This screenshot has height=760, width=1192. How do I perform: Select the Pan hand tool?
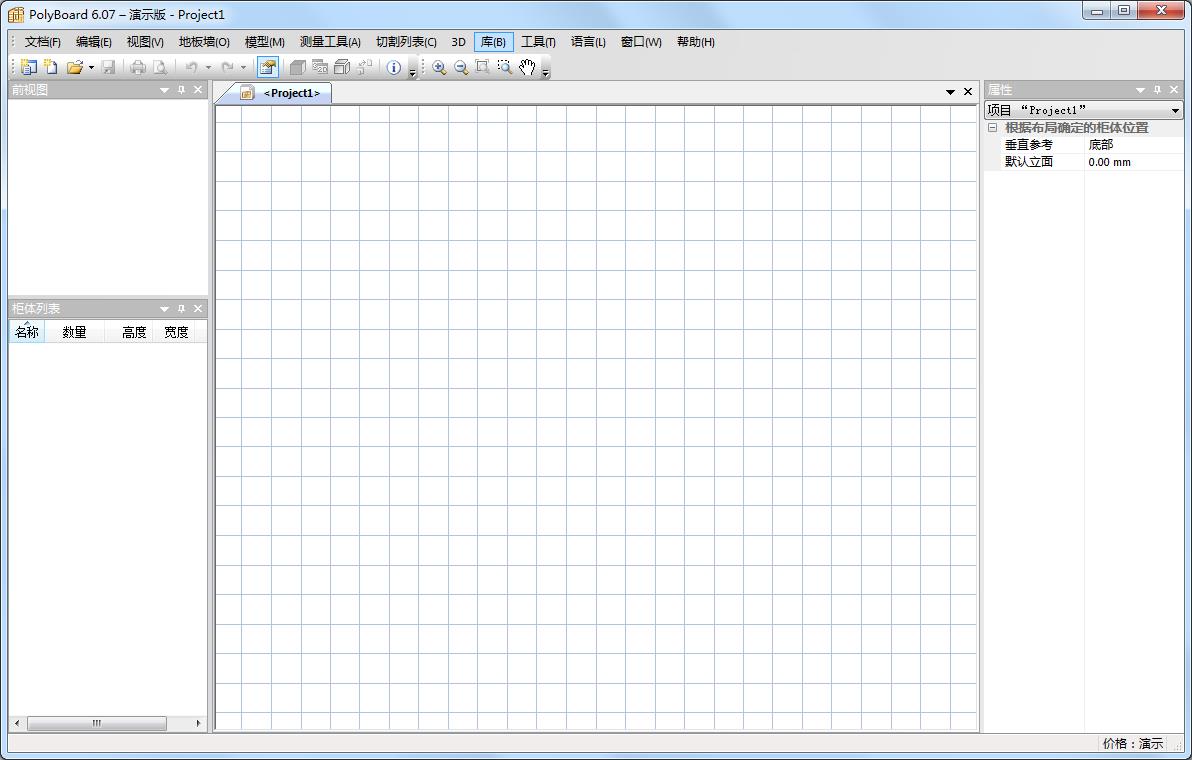click(x=527, y=67)
